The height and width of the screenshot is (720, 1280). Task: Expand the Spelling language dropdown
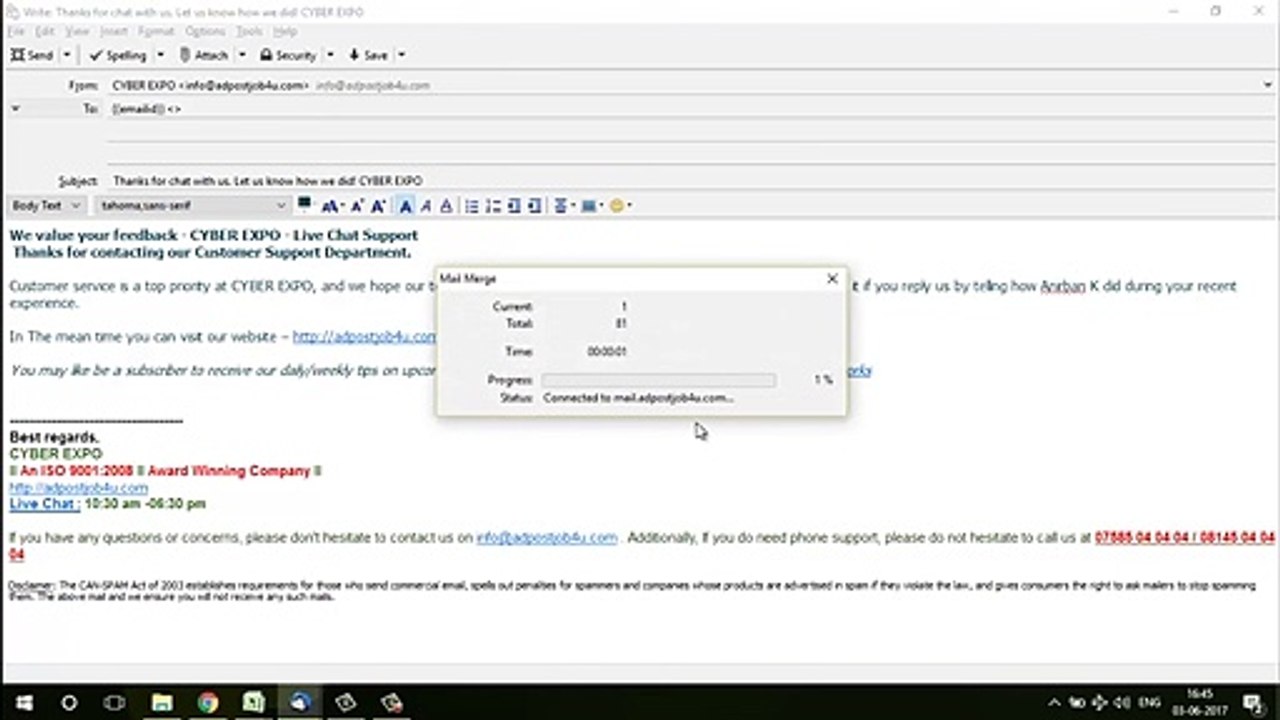[158, 55]
